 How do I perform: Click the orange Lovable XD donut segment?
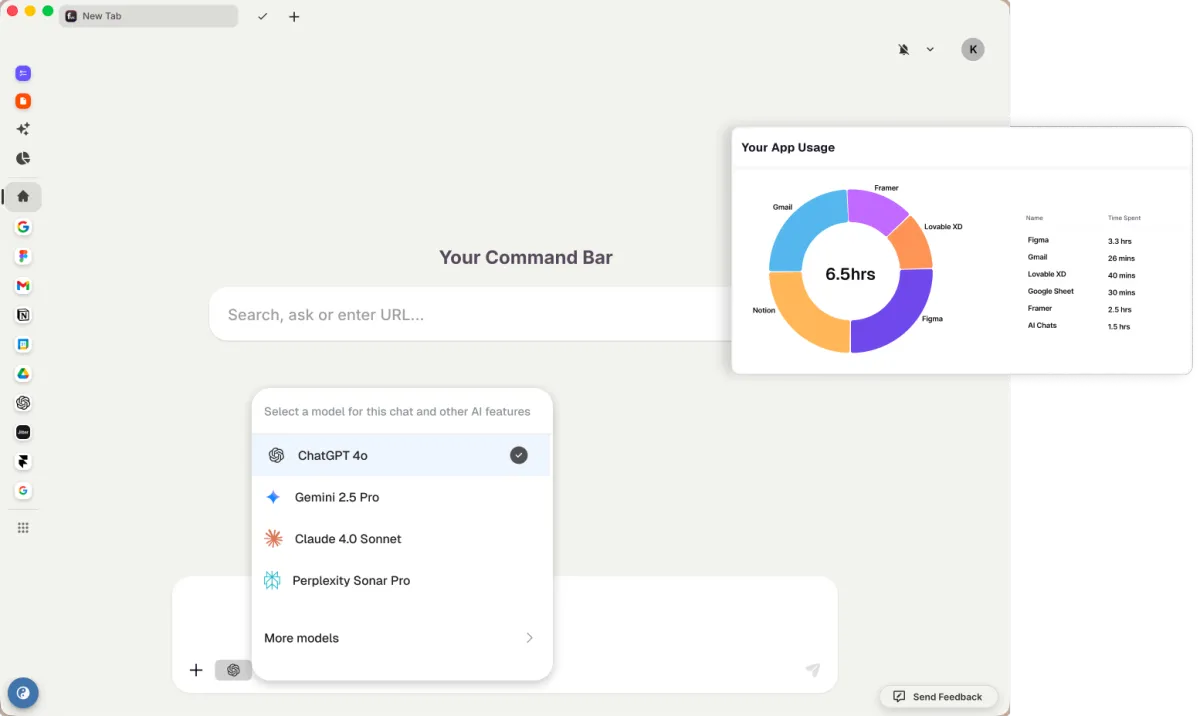pos(912,245)
